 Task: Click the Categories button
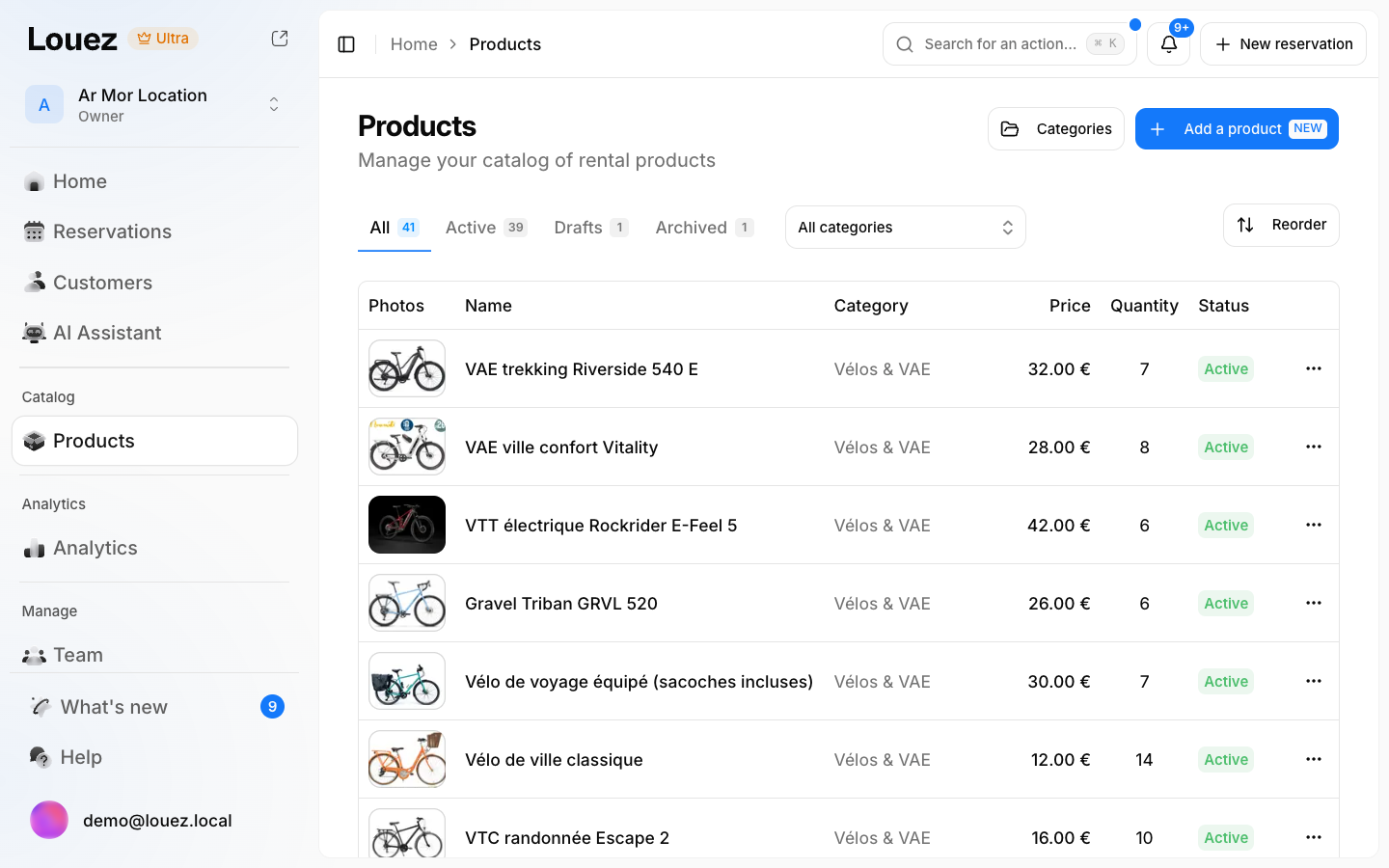pos(1055,129)
